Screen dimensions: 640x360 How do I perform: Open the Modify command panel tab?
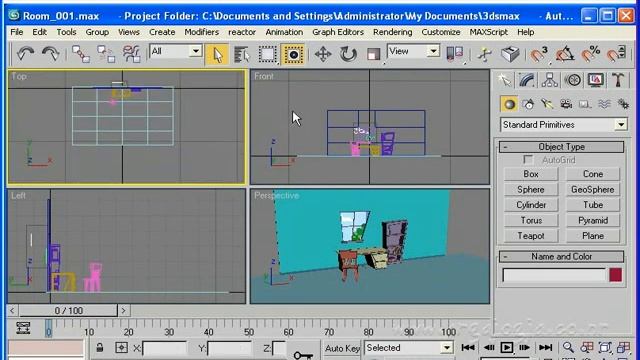tap(527, 80)
